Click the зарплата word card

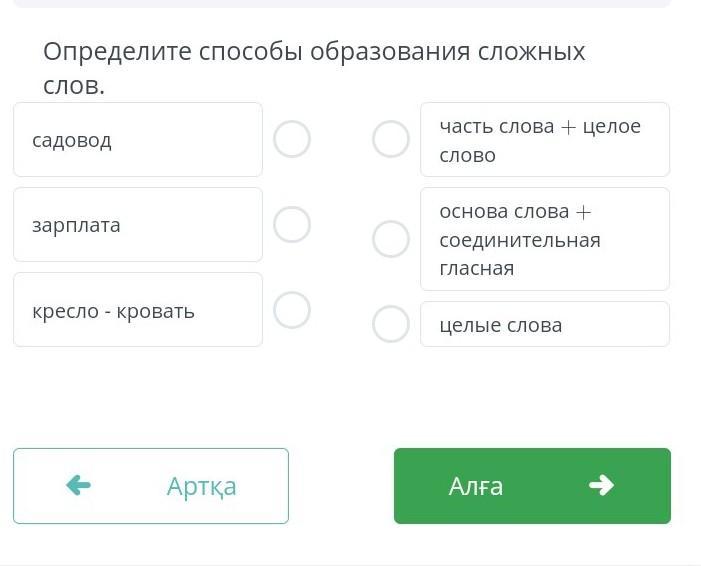pyautogui.click(x=138, y=225)
